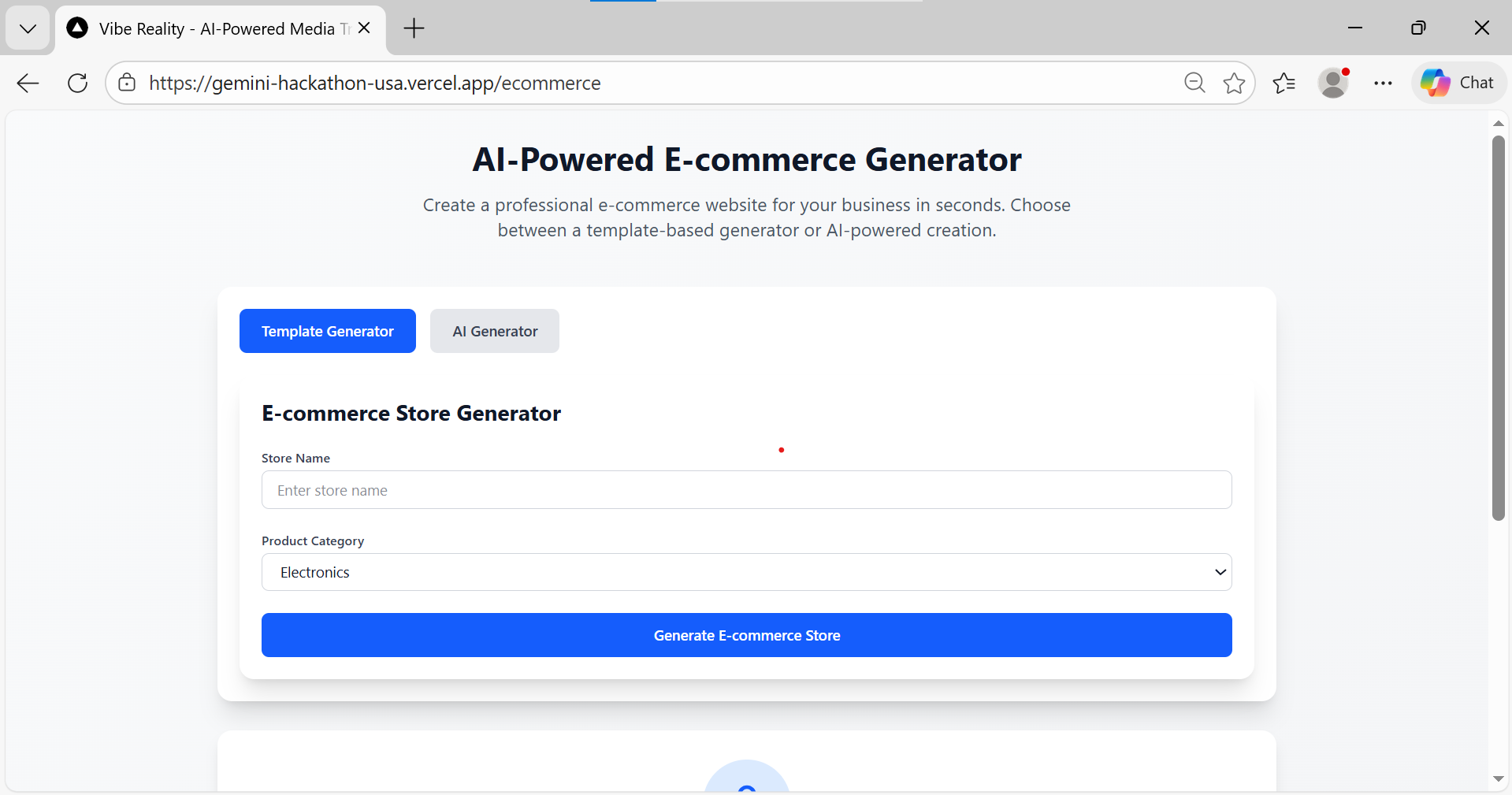Go back with the browser back arrow
This screenshot has height=795, width=1512.
point(28,83)
